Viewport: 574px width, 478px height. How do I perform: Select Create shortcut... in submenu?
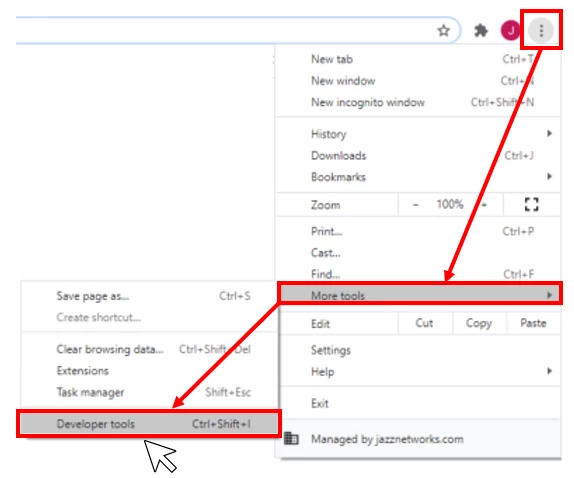[150, 317]
